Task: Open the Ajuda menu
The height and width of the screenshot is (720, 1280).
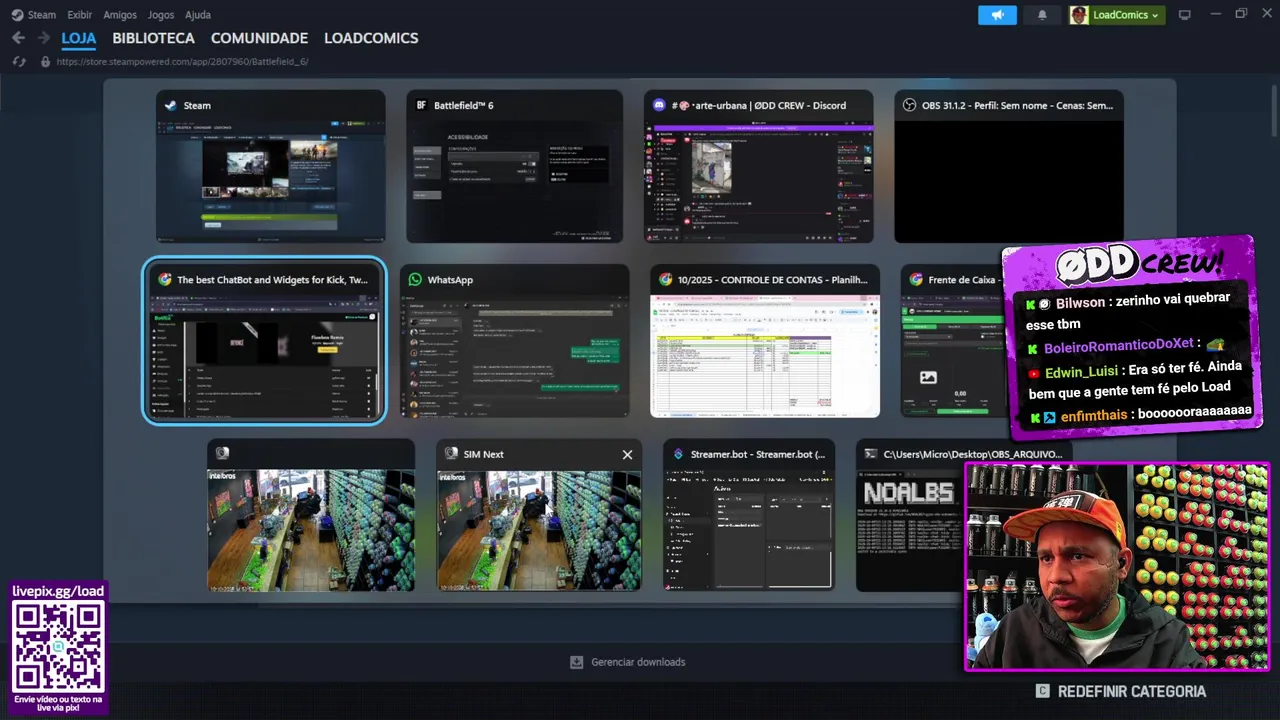Action: coord(198,15)
